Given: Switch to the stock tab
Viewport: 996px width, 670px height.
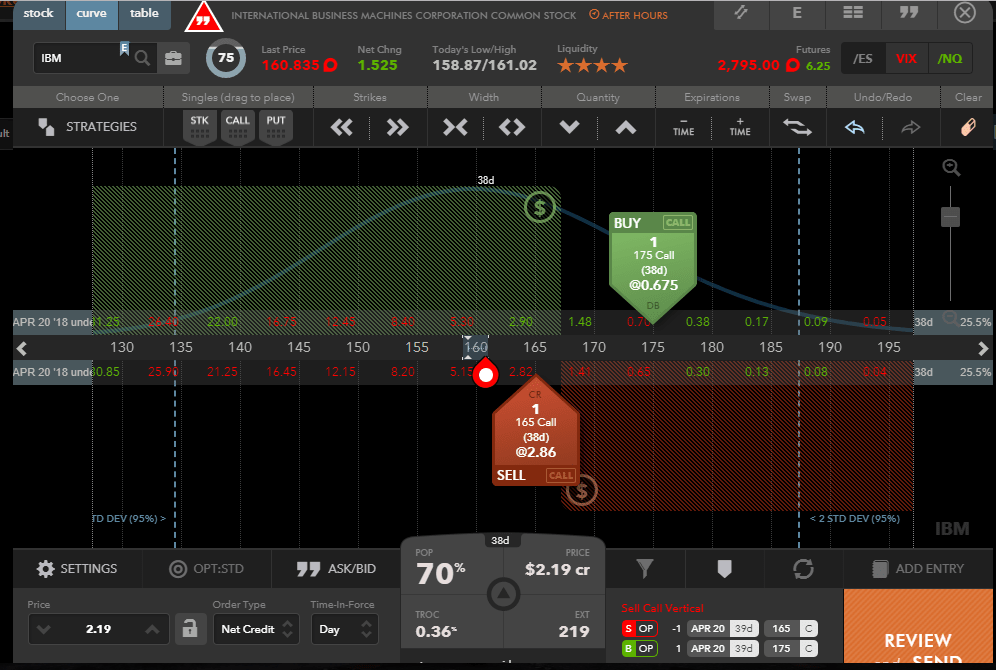Looking at the screenshot, I should point(39,14).
